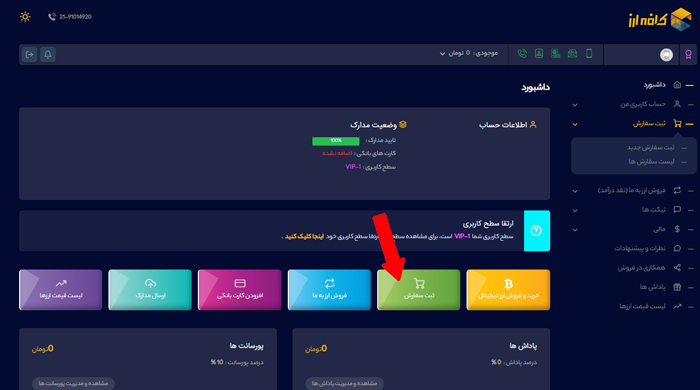Open the teal ارسال مدارک tile
Screen dimensions: 700x390
pyautogui.click(x=150, y=290)
